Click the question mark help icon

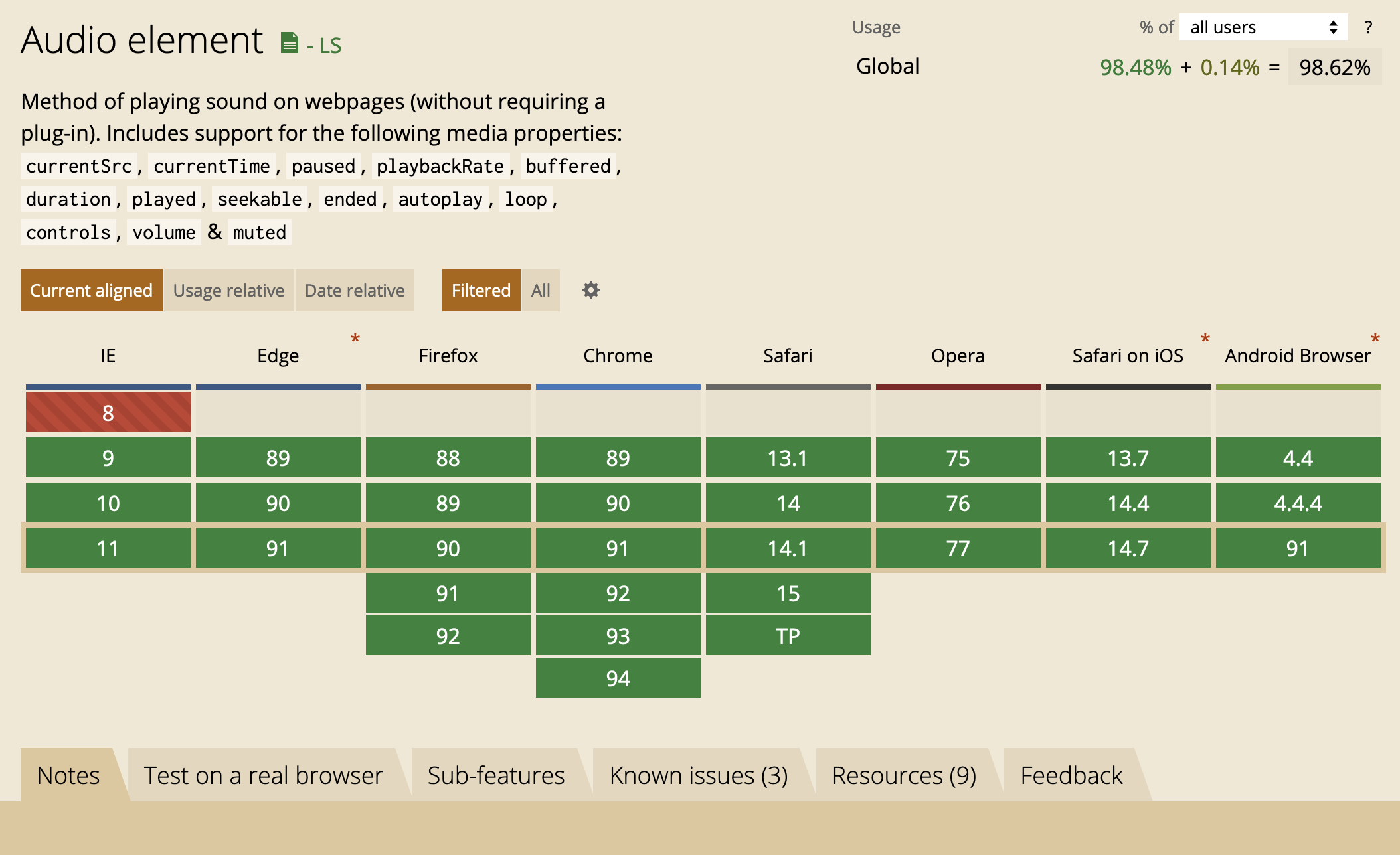pos(1368,27)
